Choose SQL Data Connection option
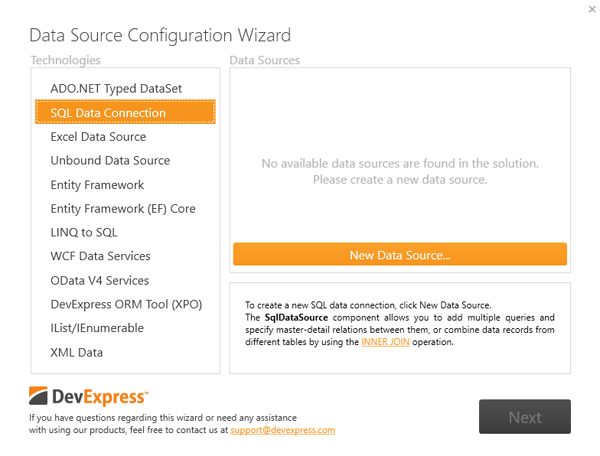The height and width of the screenshot is (456, 600). [x=108, y=113]
